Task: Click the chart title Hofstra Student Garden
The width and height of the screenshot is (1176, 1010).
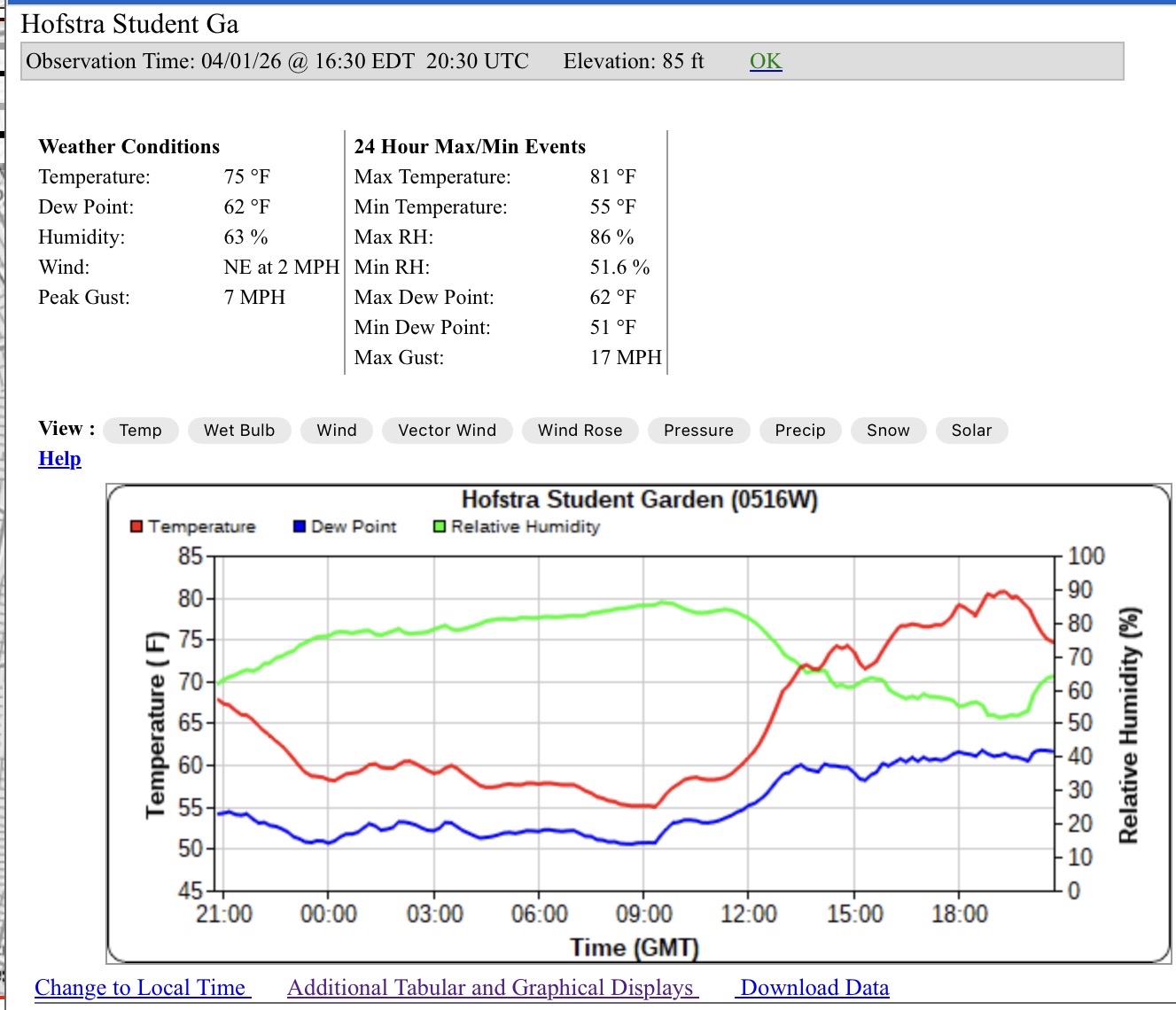Action: pos(639,501)
